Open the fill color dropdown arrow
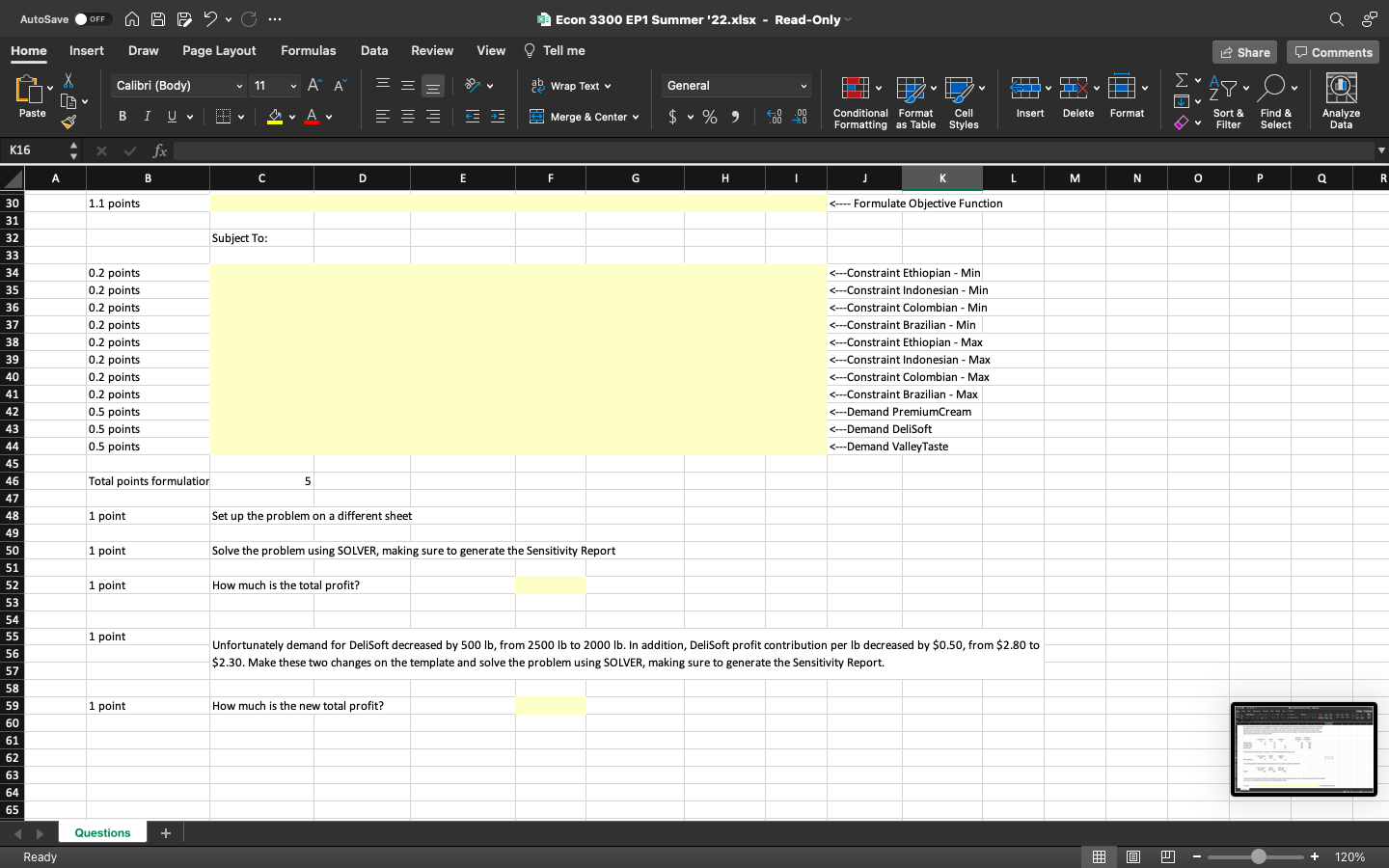1389x868 pixels. pos(292,116)
